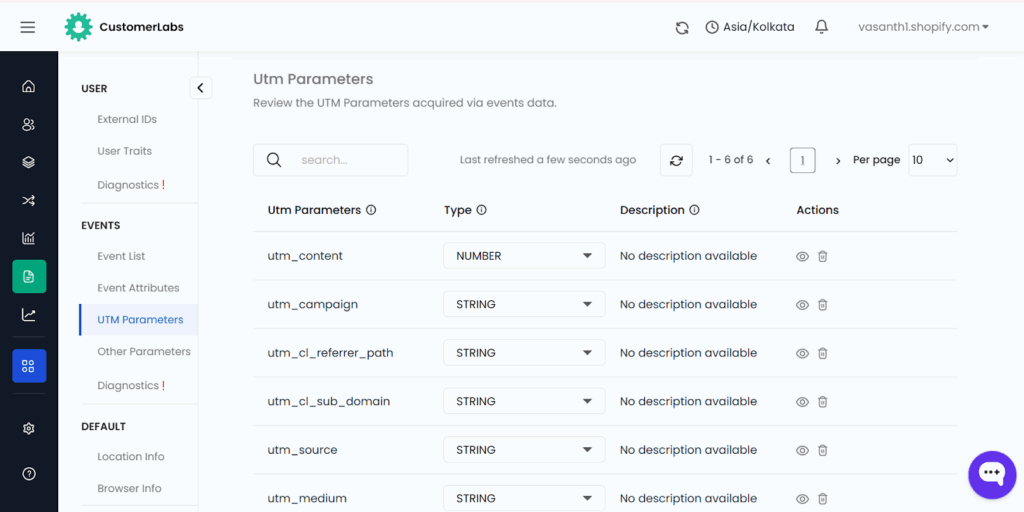Open type dropdown for utm_cl_sub_domain
The width and height of the screenshot is (1024, 512).
524,401
